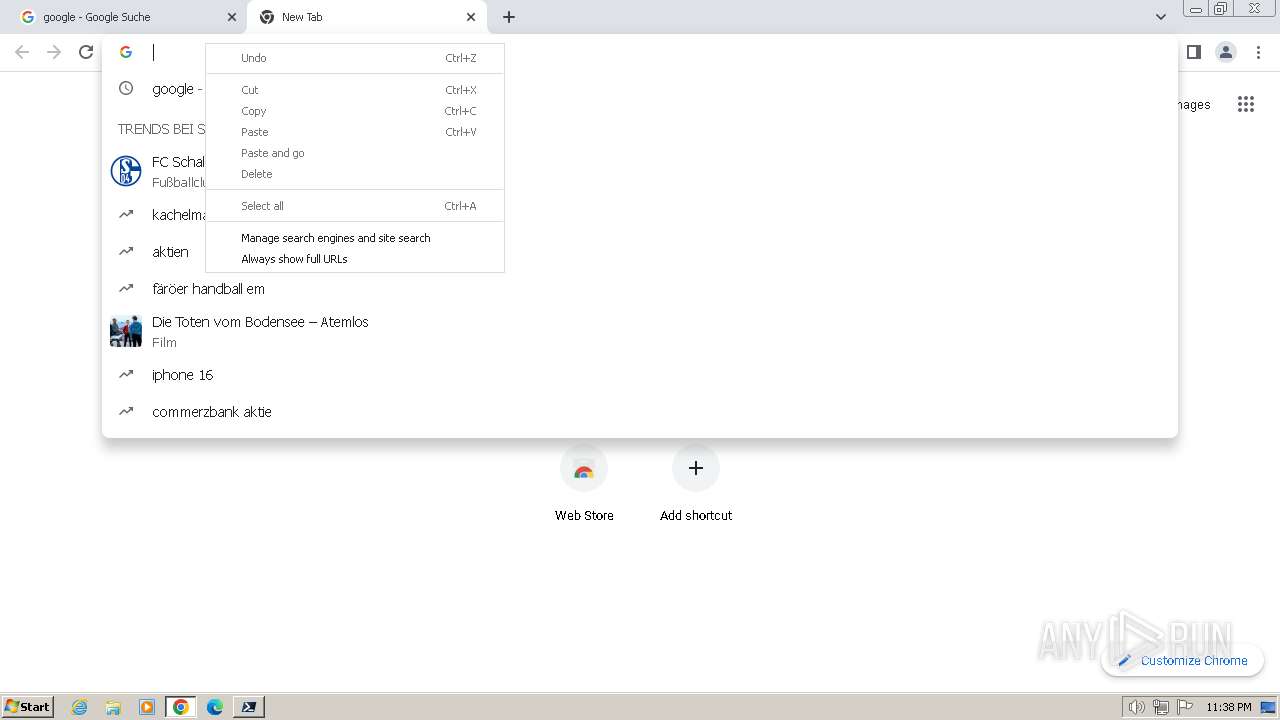
Task: Choose Select all in context menu
Action: [355, 206]
